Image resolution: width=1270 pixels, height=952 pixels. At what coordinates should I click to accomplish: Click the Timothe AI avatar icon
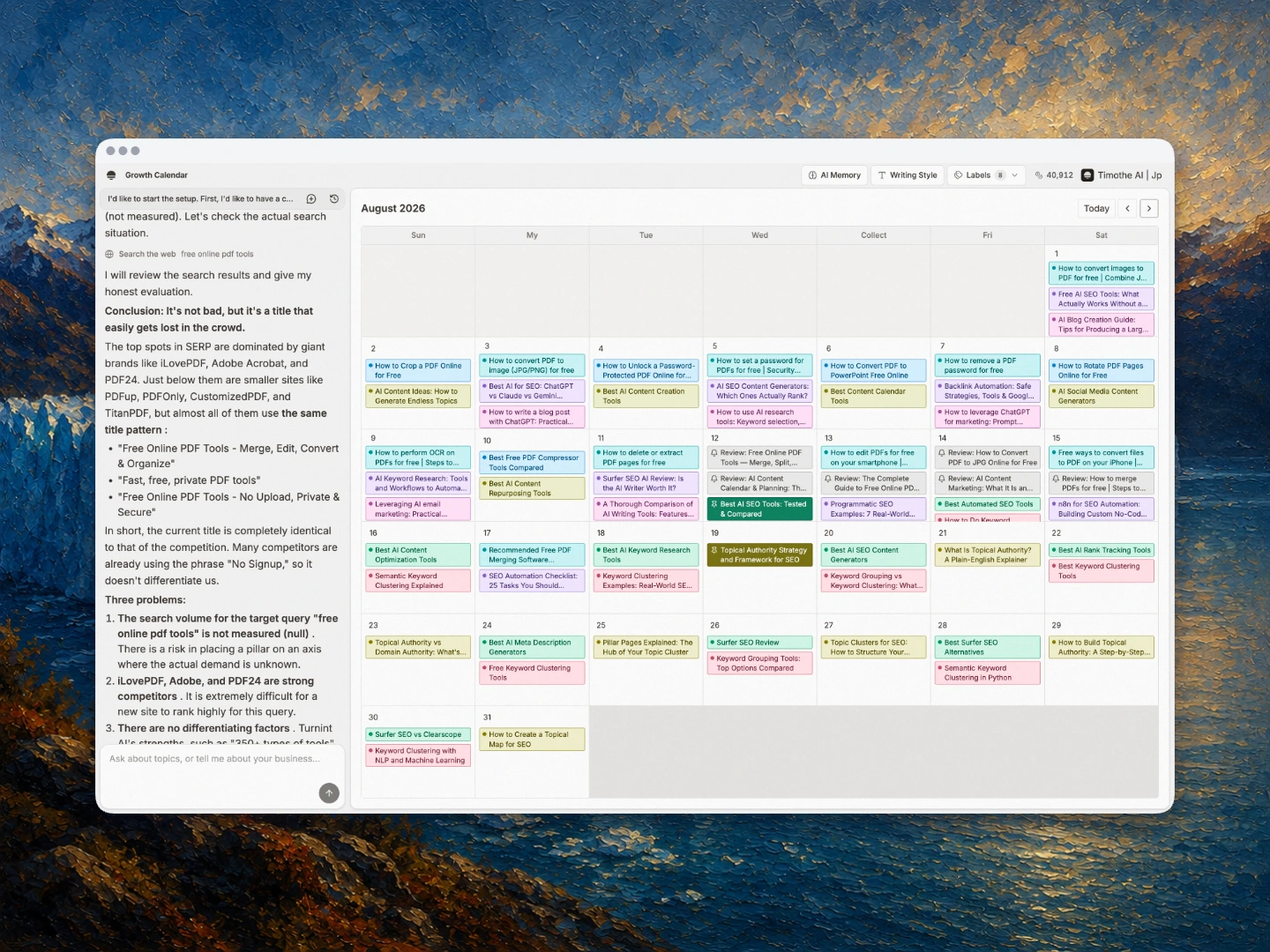[1087, 175]
